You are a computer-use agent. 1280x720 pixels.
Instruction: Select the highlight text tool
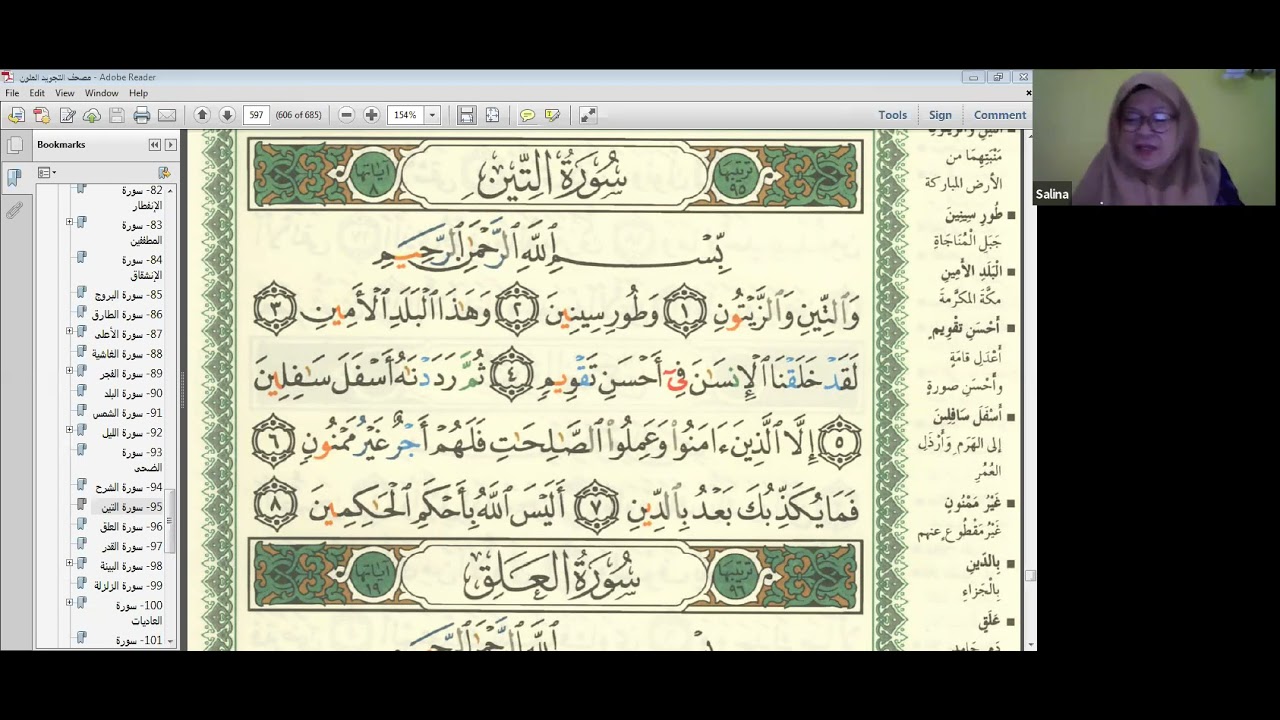tap(552, 115)
